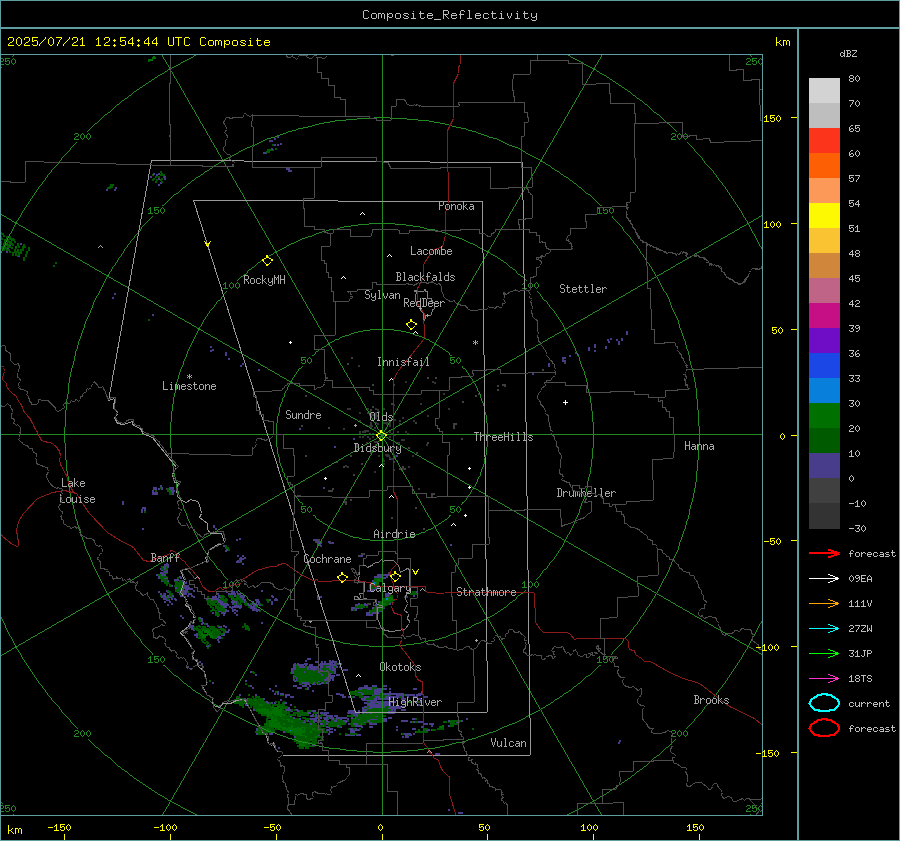Image resolution: width=900 pixels, height=841 pixels.
Task: Click the green radar echo southwest of HighRiver
Action: (x=284, y=720)
